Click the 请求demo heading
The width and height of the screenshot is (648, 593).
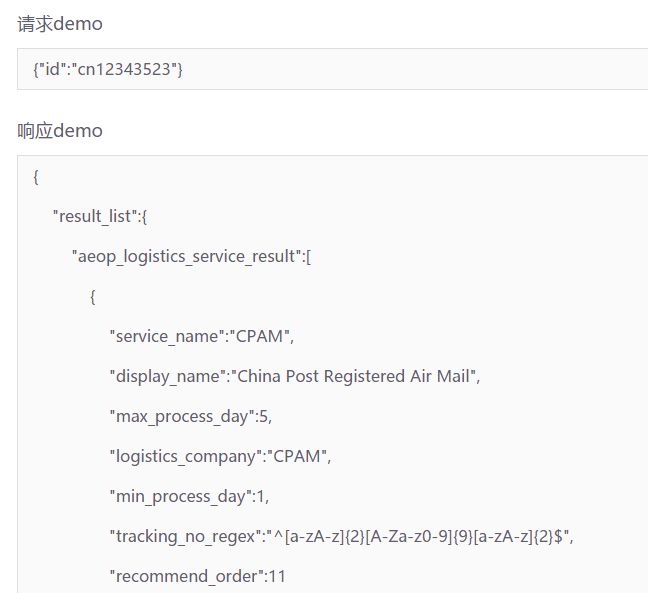pos(60,24)
